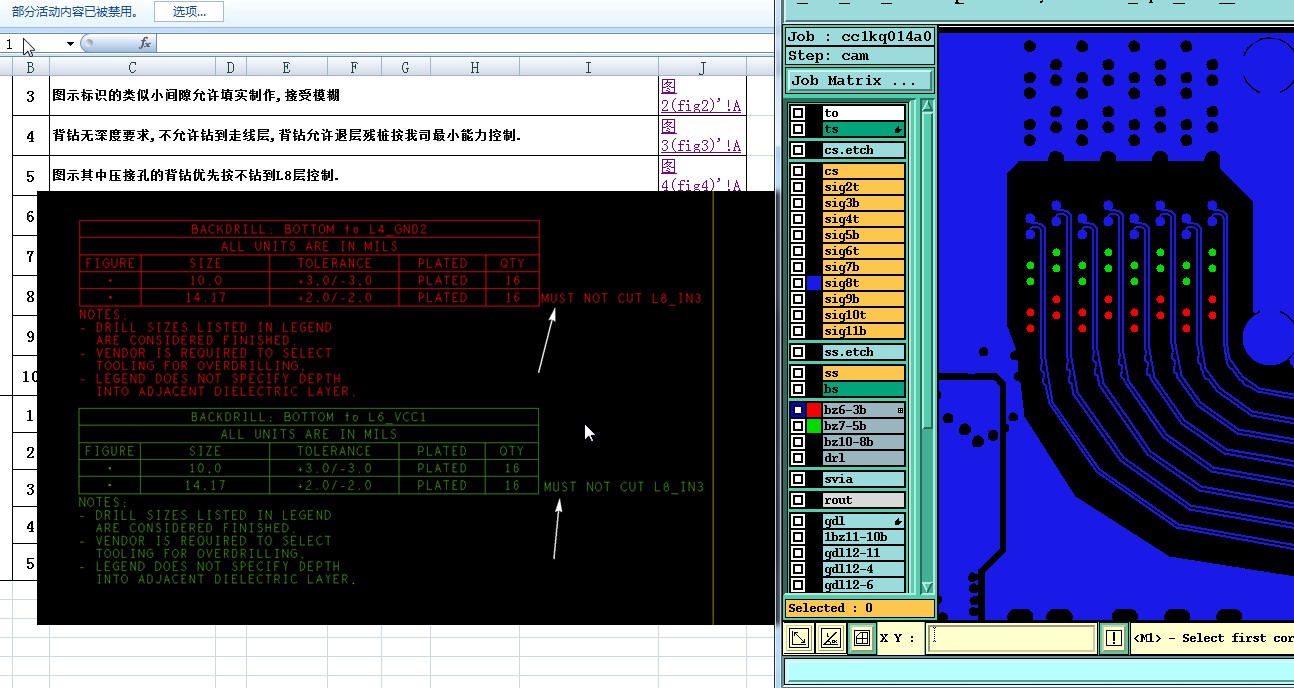Toggle the checkbox for layer cs.etch
The height and width of the screenshot is (688, 1294).
tap(798, 151)
